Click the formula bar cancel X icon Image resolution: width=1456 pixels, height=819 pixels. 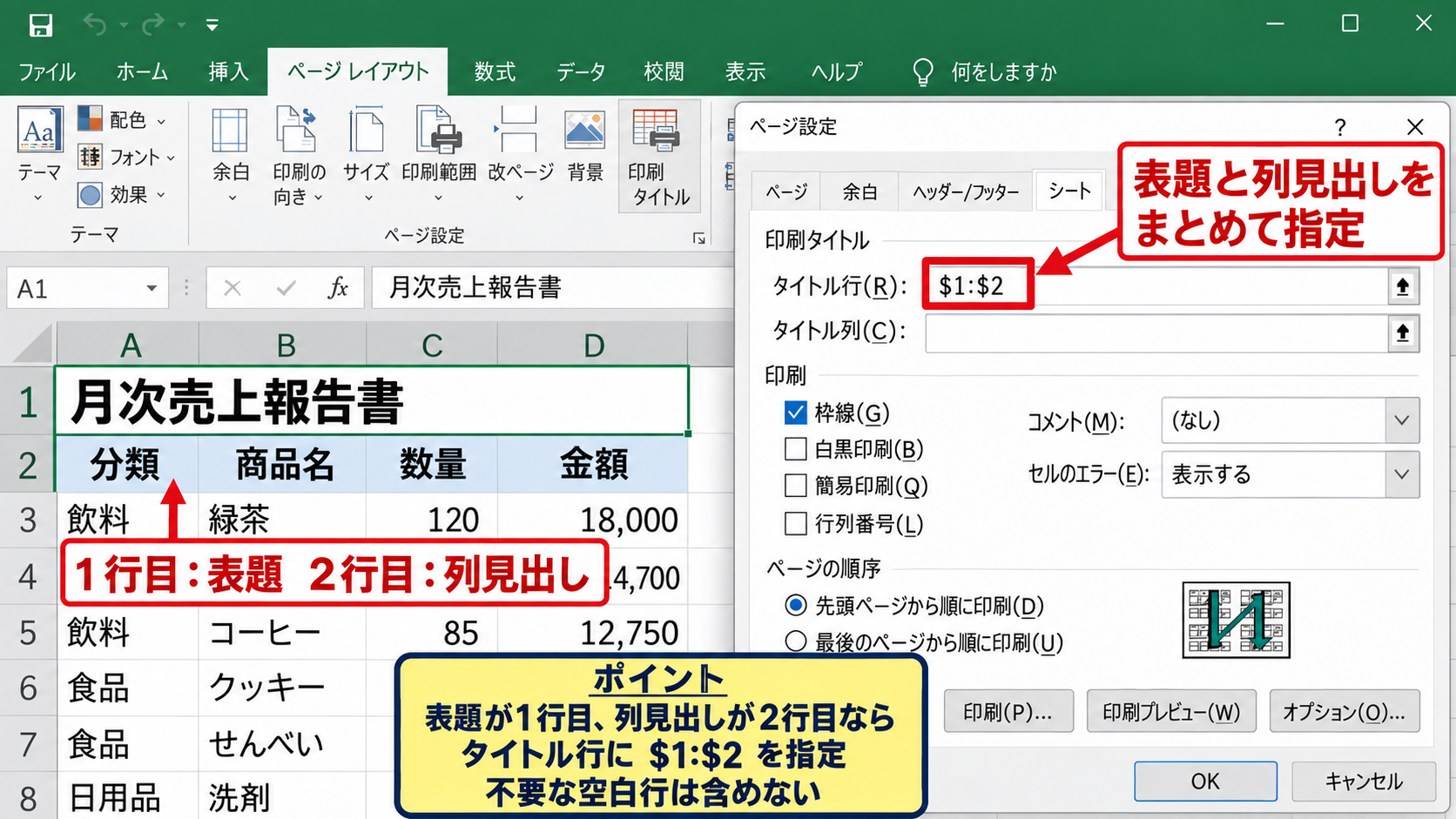coord(233,288)
